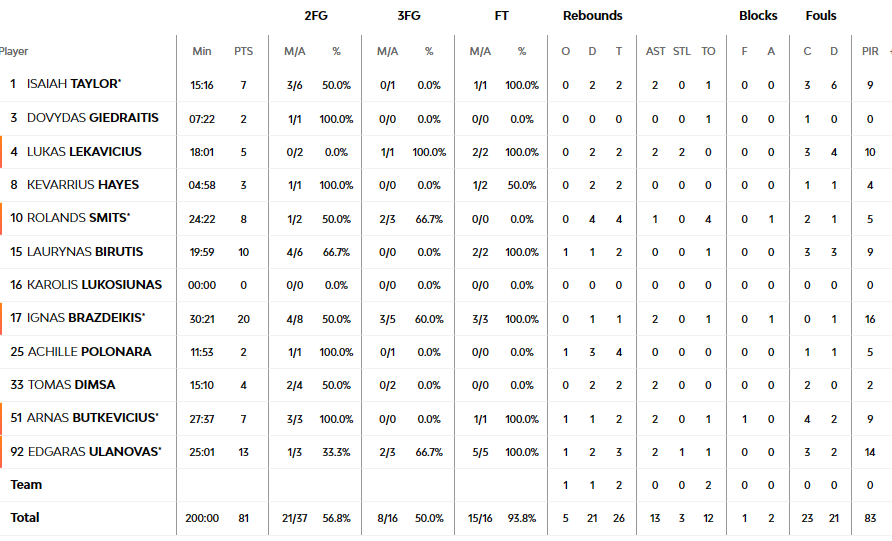Select Lukas Lekavicius player name

point(84,152)
